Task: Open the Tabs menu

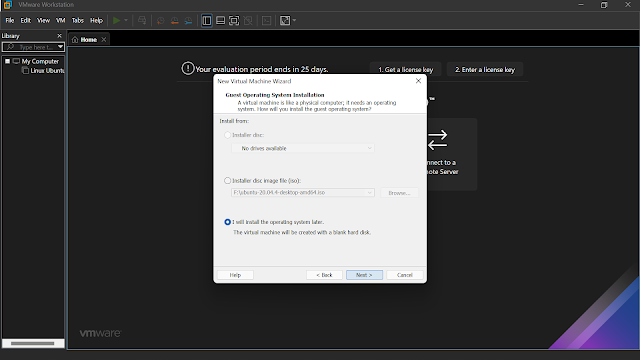Action: point(78,20)
